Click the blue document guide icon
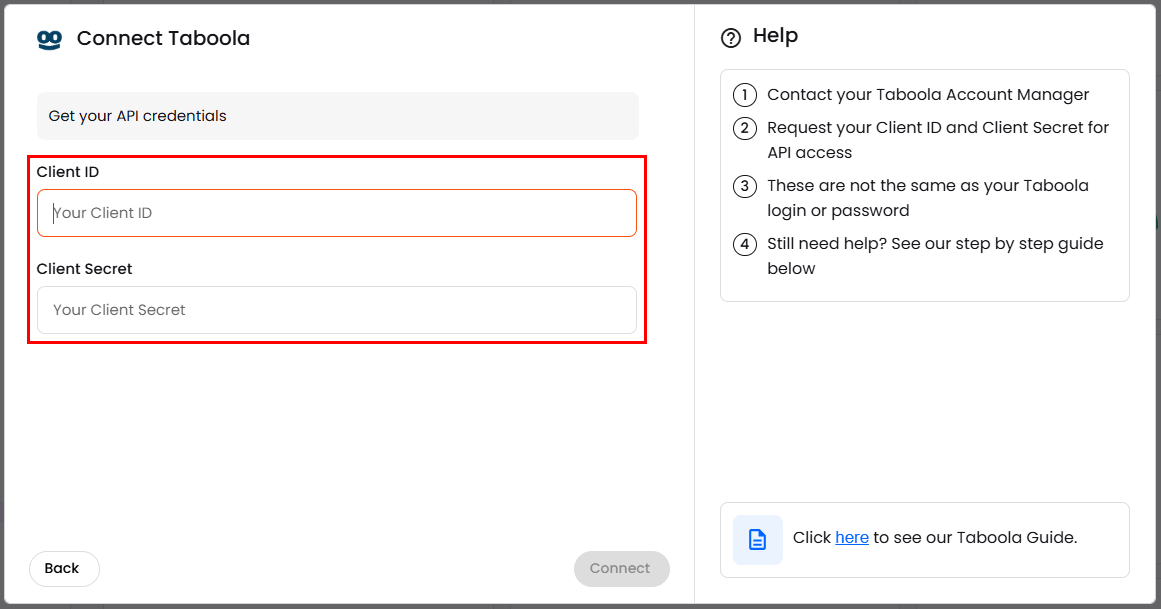1161x609 pixels. point(758,540)
